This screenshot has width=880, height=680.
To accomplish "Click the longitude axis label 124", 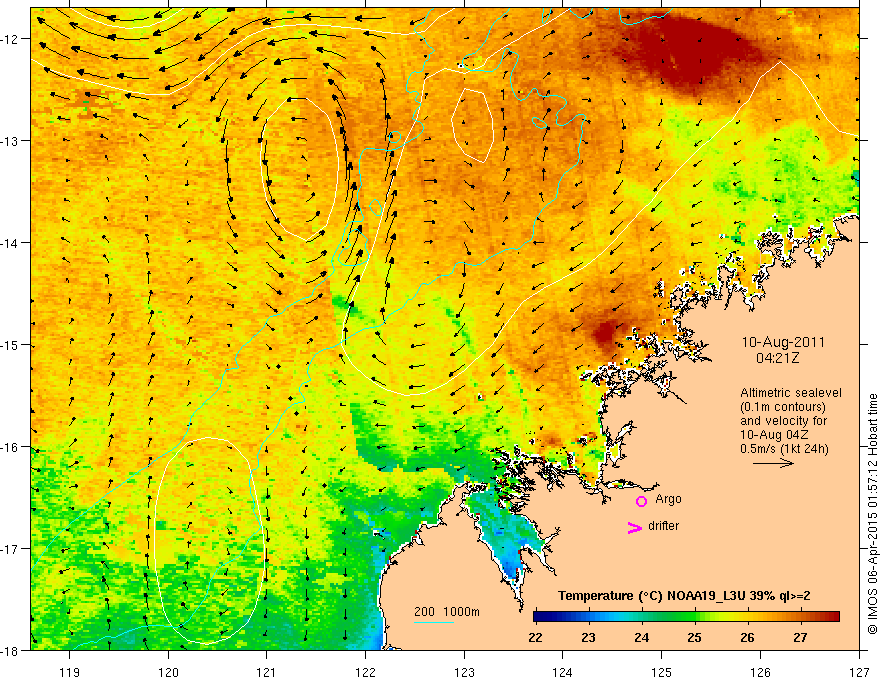I will [563, 672].
